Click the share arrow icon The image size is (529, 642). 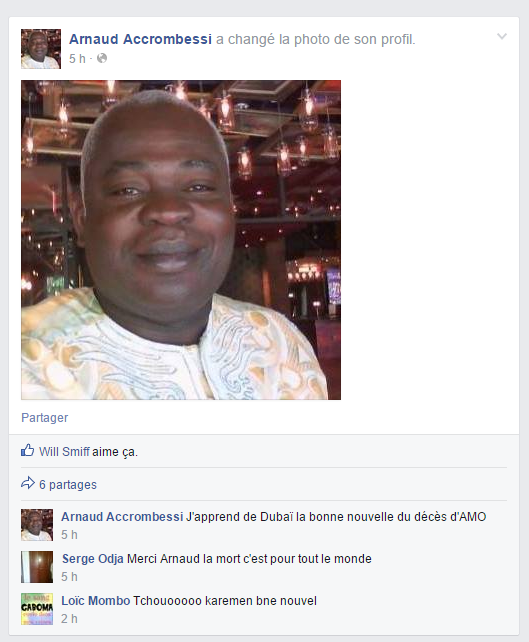coord(27,483)
